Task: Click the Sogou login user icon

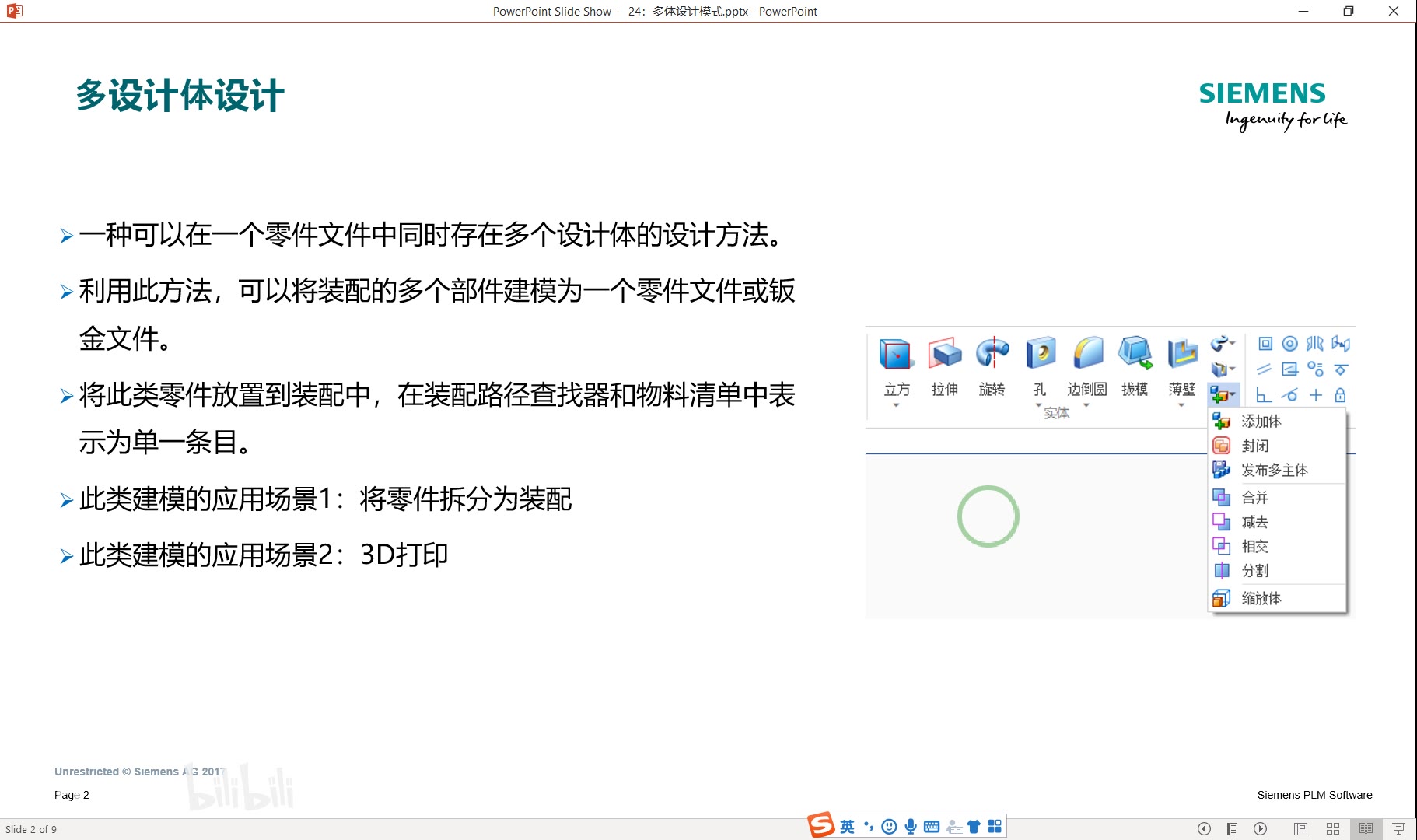Action: [x=953, y=827]
